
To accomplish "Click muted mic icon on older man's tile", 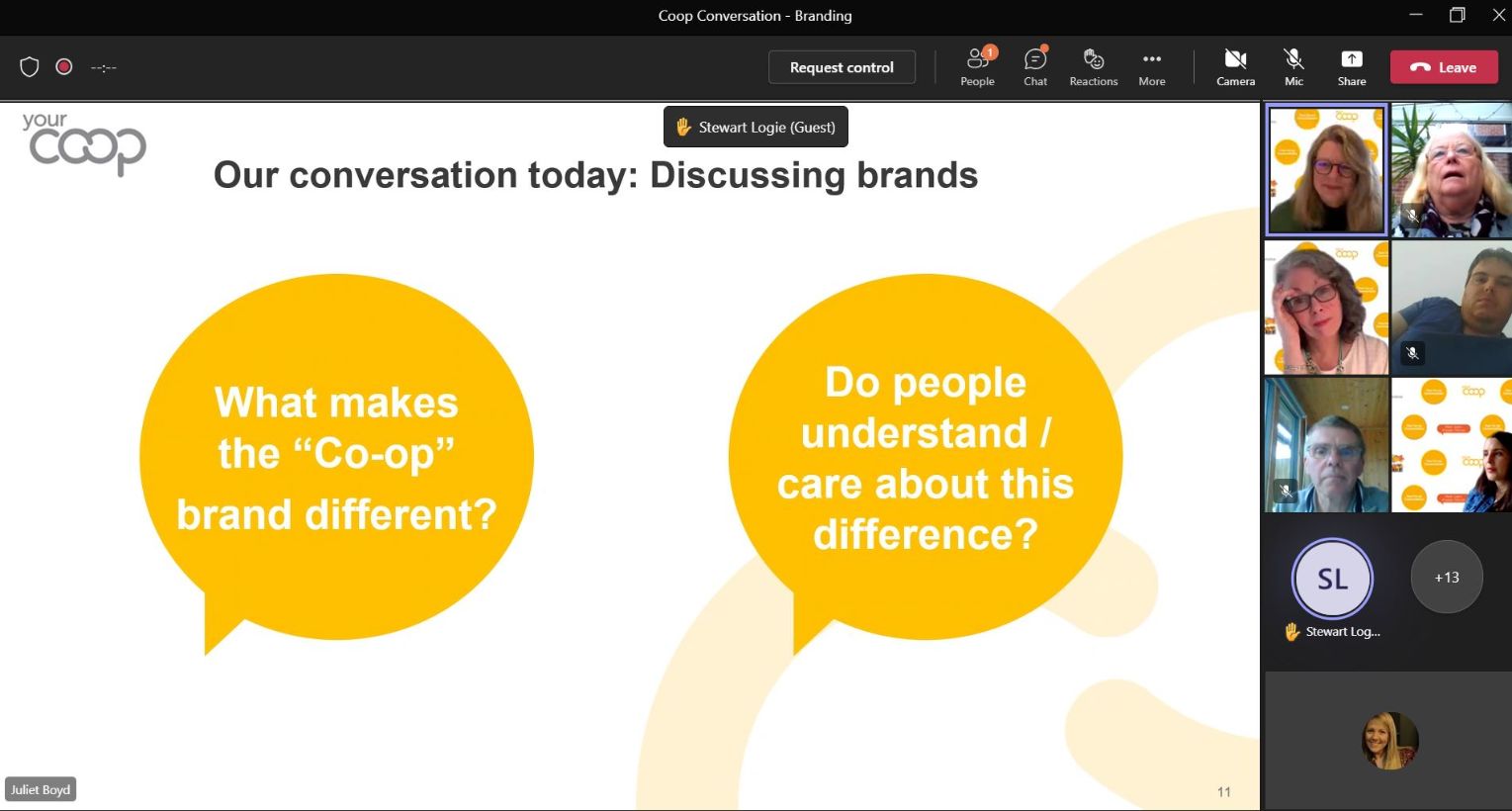I will 1286,490.
